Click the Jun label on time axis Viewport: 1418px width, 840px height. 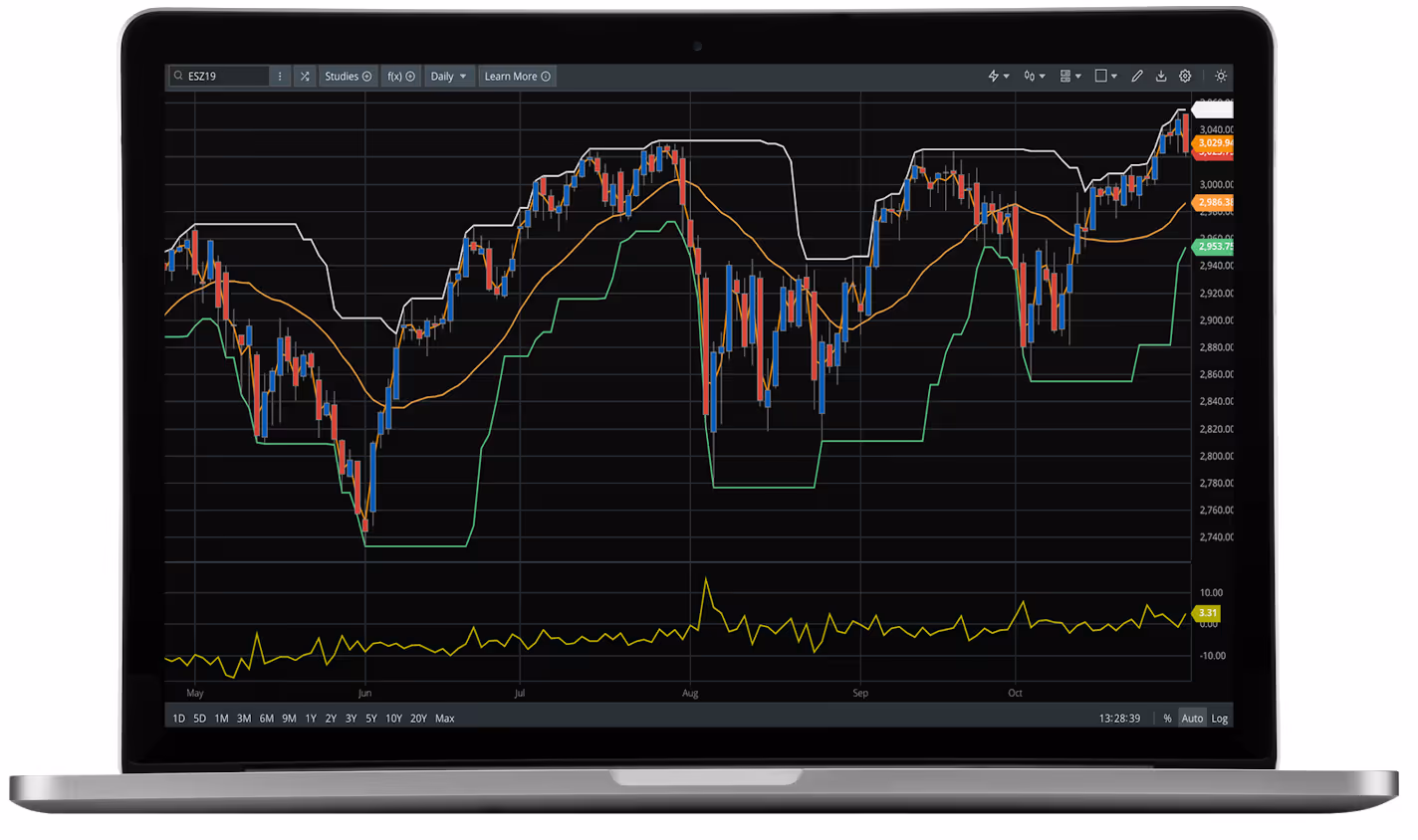point(364,693)
